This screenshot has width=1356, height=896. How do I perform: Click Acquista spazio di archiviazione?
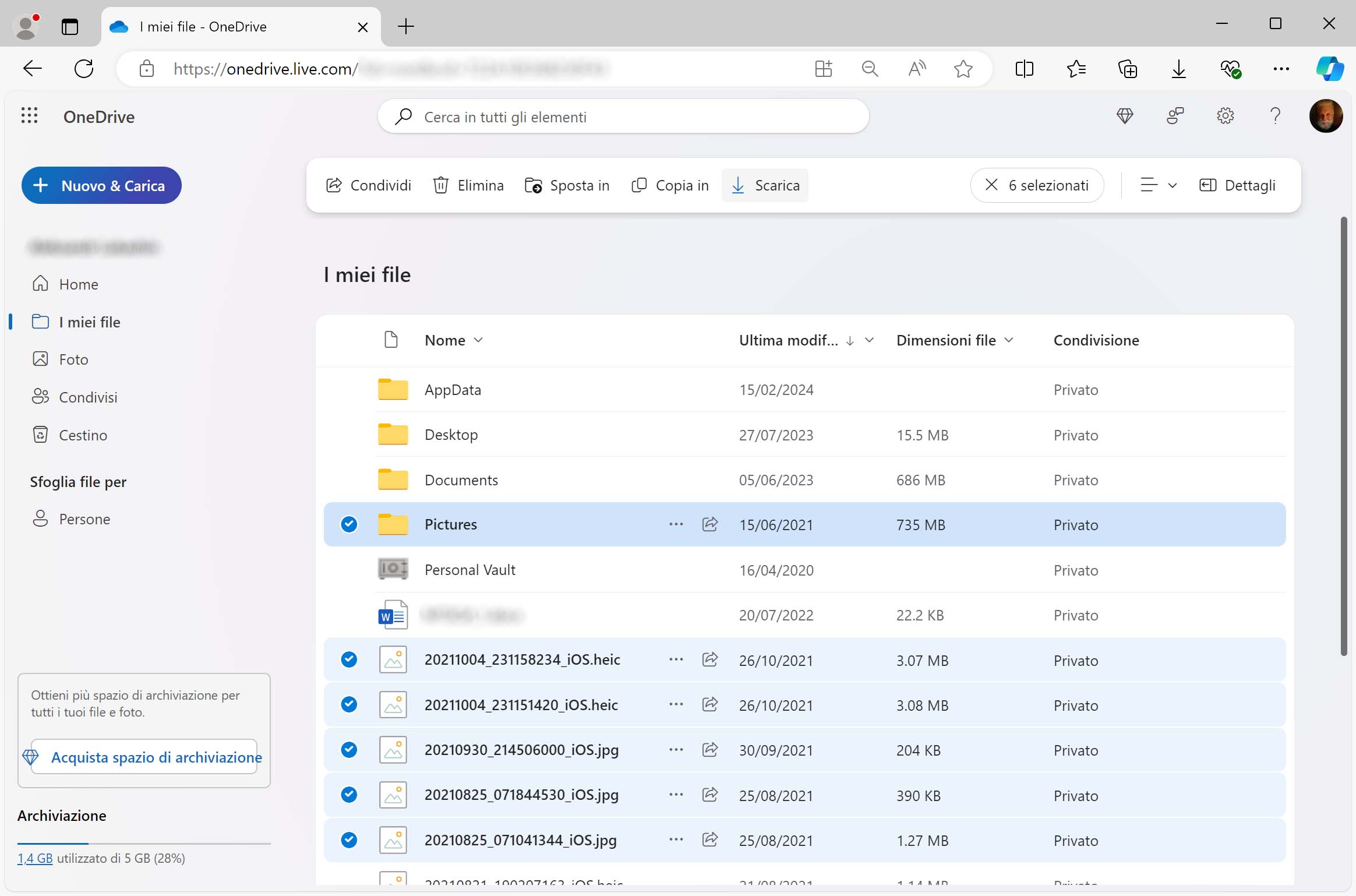click(144, 757)
